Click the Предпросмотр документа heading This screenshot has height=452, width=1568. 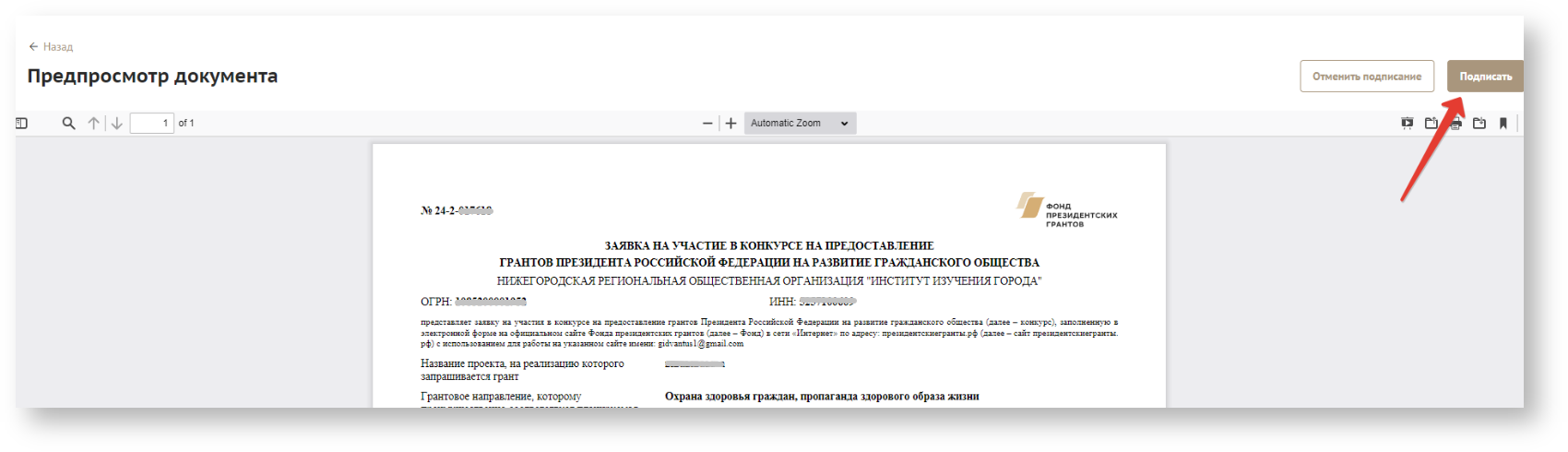click(x=152, y=77)
